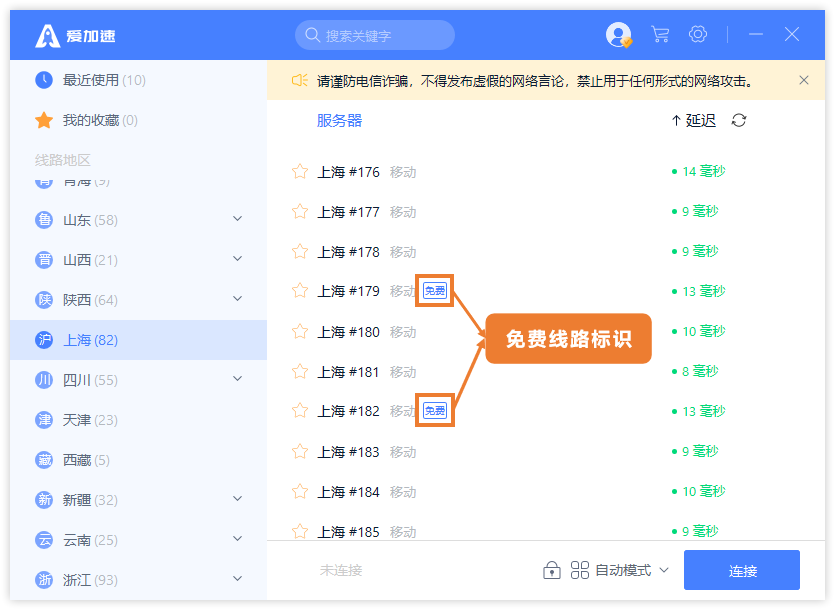Expand the 山东 region chevron
This screenshot has width=835, height=610.
(238, 219)
